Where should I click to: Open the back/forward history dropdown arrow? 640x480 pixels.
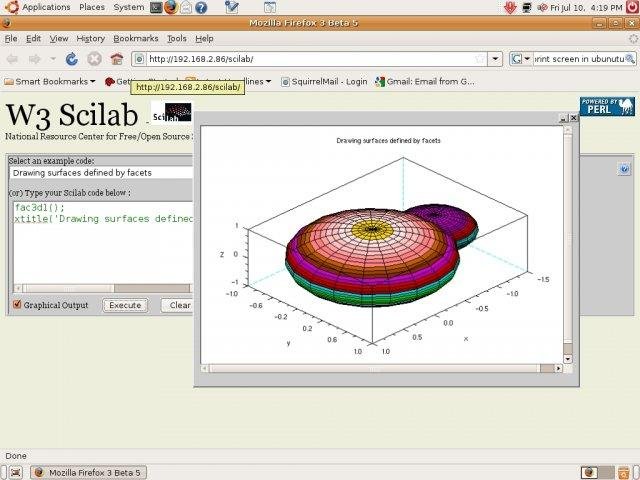pyautogui.click(x=53, y=59)
